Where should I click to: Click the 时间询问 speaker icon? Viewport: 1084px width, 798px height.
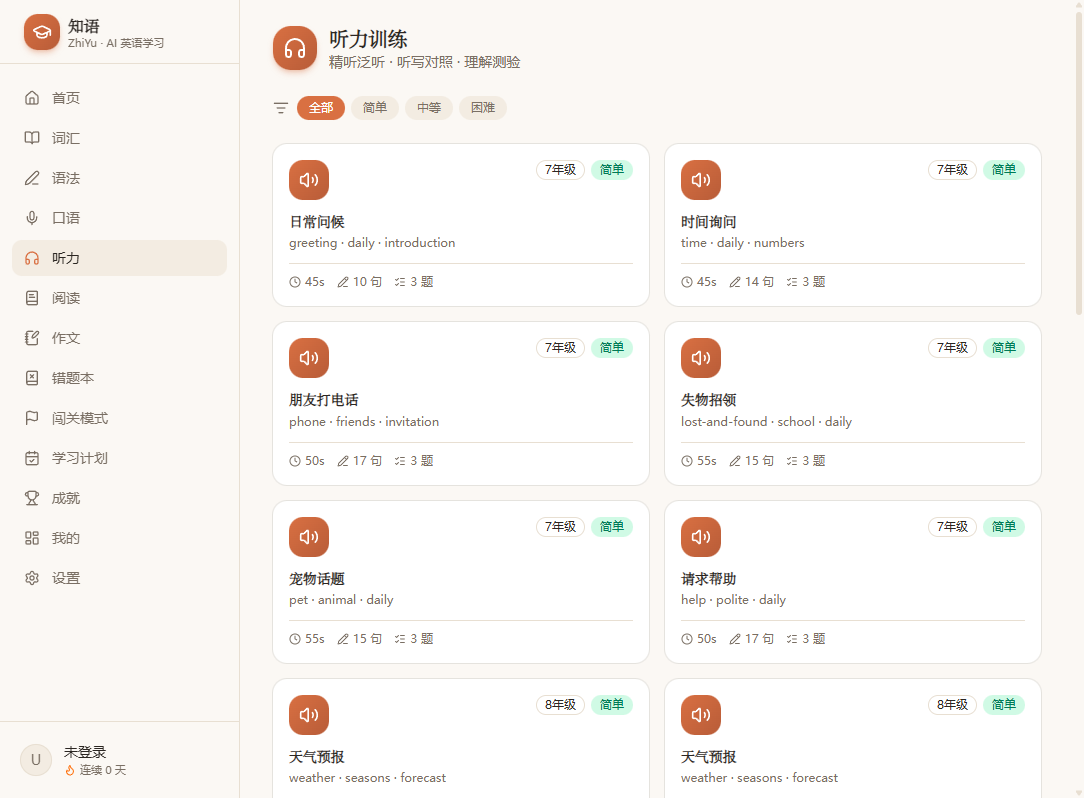701,180
